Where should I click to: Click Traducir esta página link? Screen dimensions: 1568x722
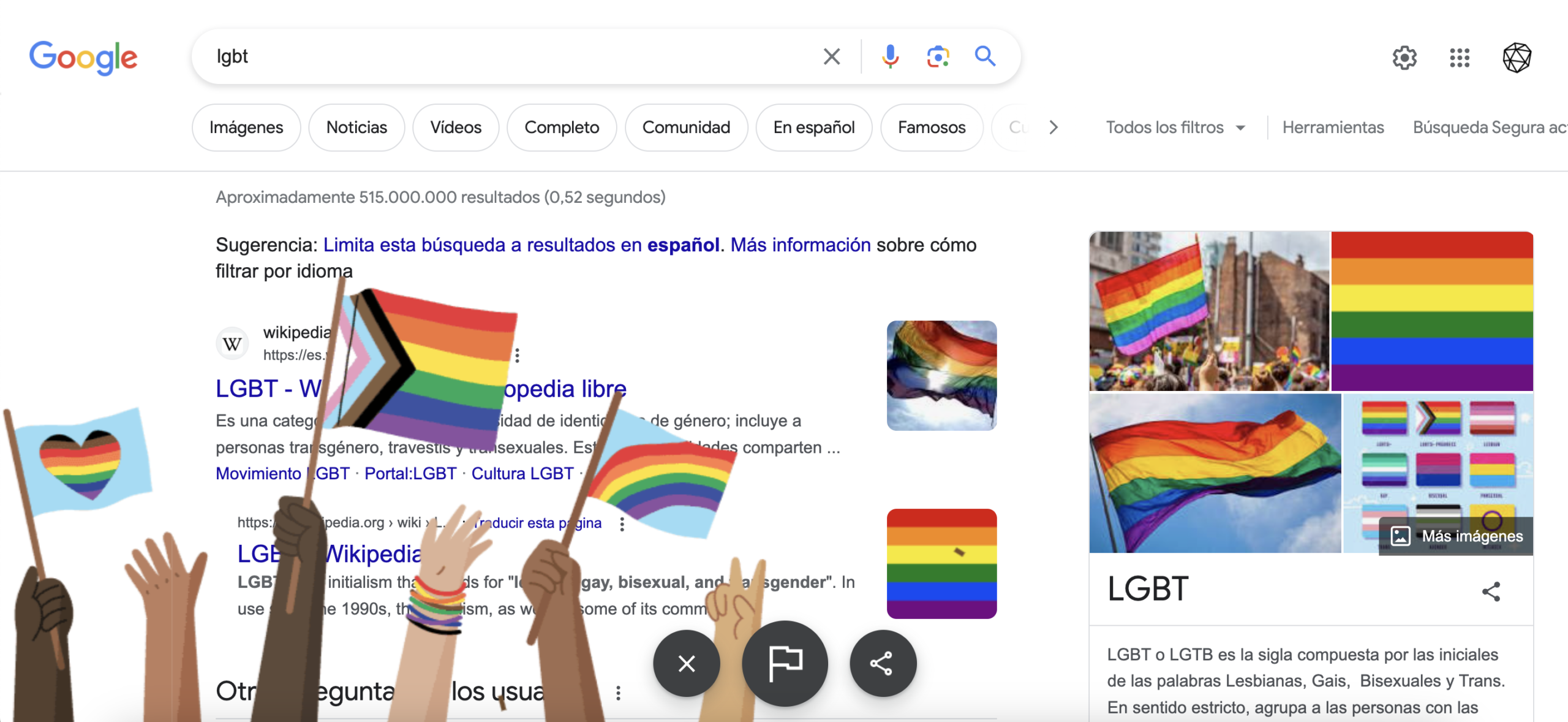tap(538, 523)
